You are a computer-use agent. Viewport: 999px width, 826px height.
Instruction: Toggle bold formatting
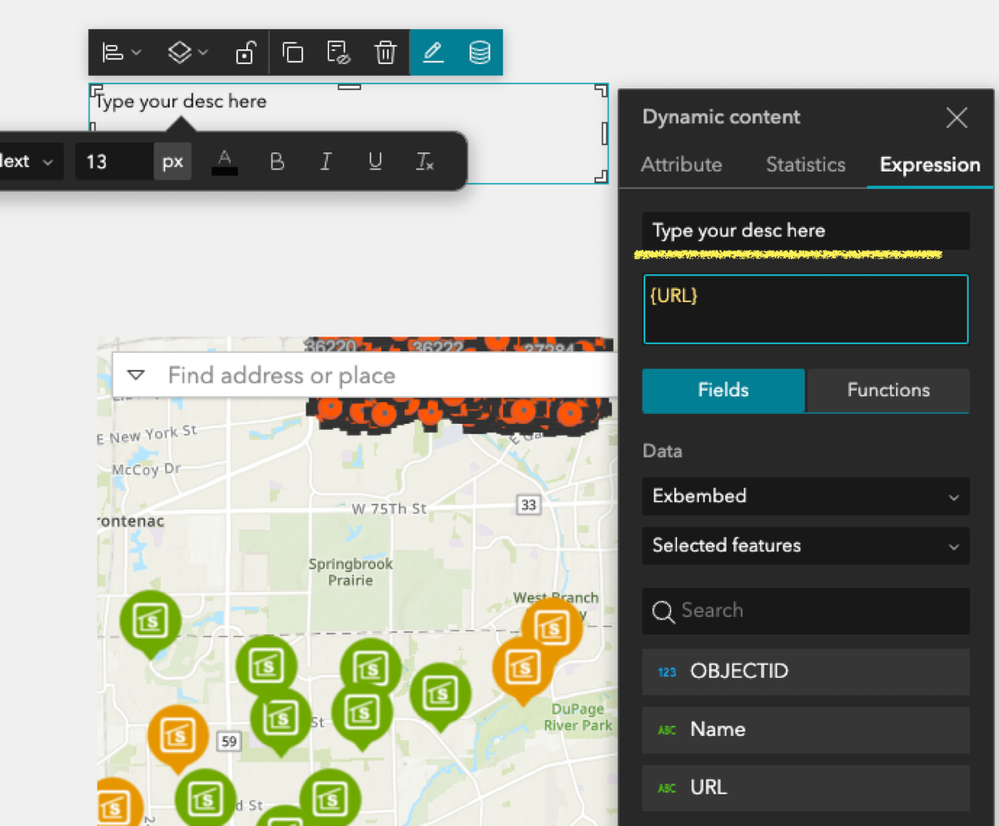[277, 162]
